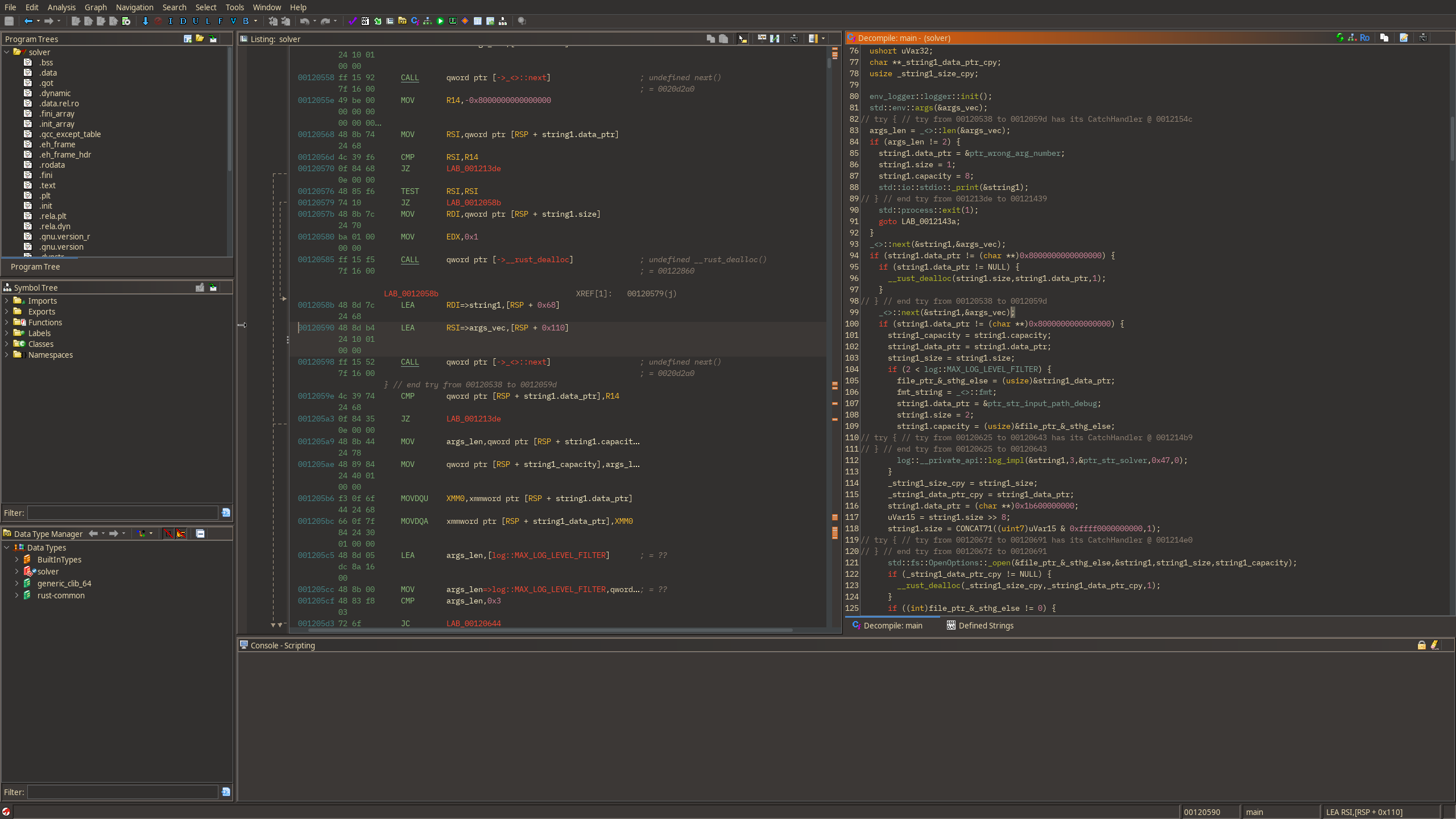Click the Symbol Tree filter input field
The width and height of the screenshot is (1456, 819).
pyautogui.click(x=123, y=512)
